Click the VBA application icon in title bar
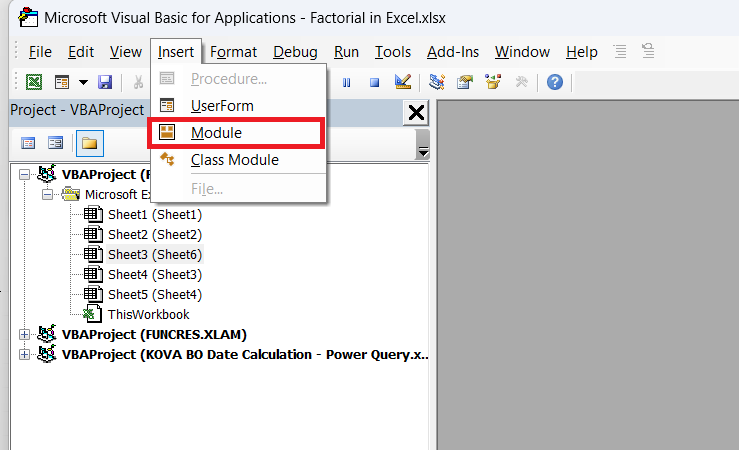Screen dimensions: 739x450 [x=28, y=17]
